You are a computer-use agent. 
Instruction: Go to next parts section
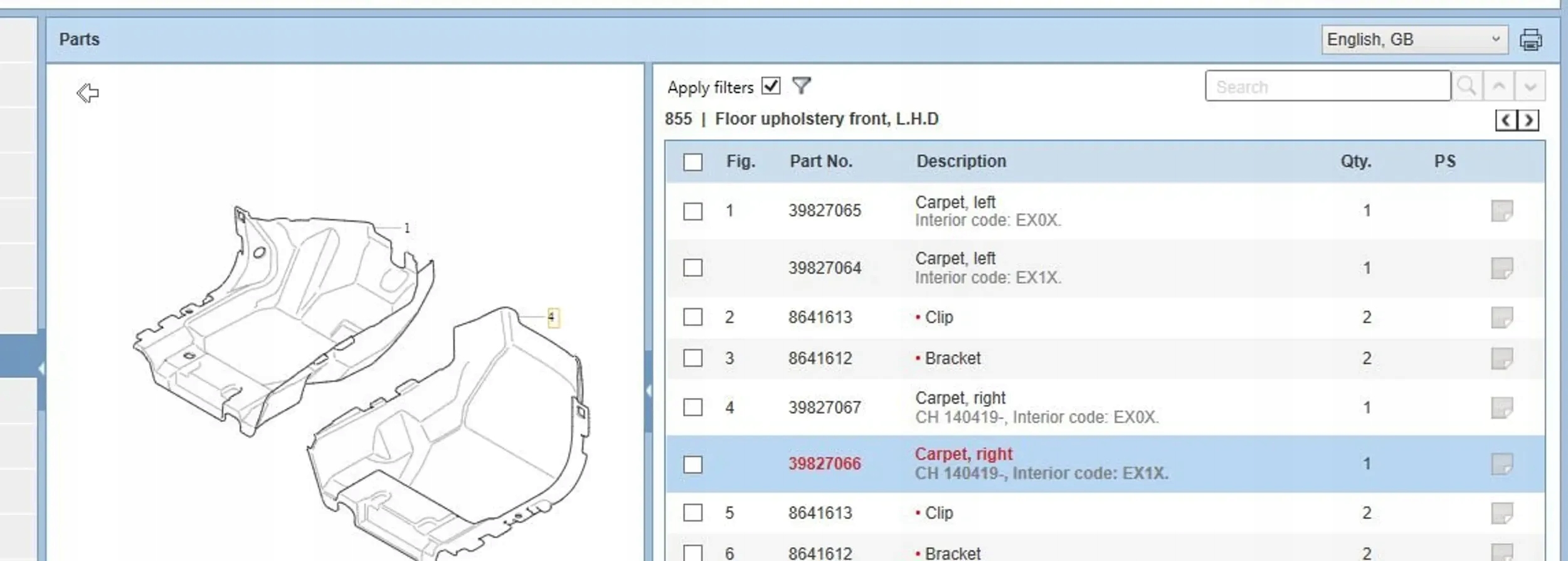click(x=1528, y=120)
